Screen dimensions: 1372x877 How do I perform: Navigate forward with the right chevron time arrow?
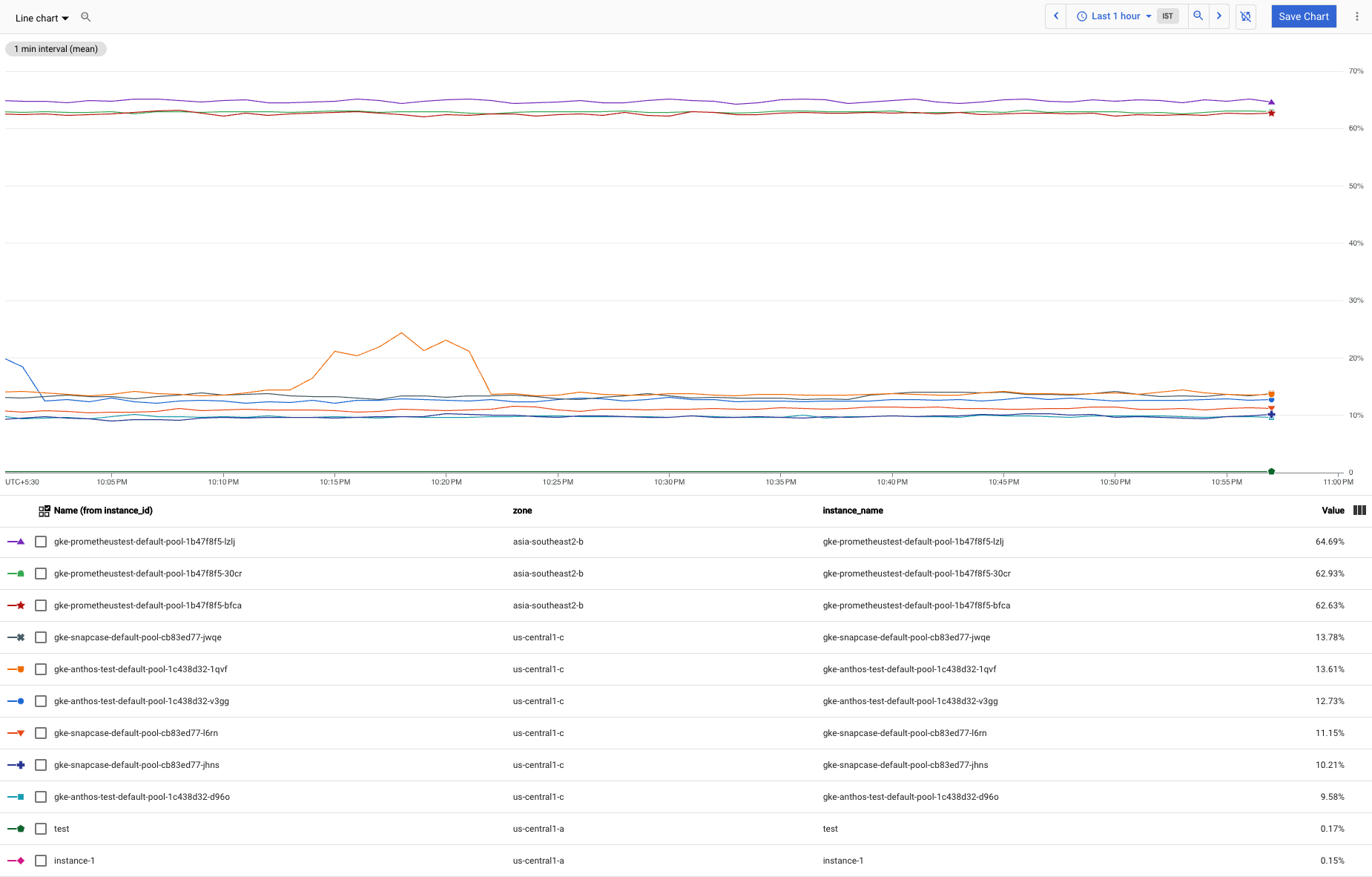(x=1219, y=16)
